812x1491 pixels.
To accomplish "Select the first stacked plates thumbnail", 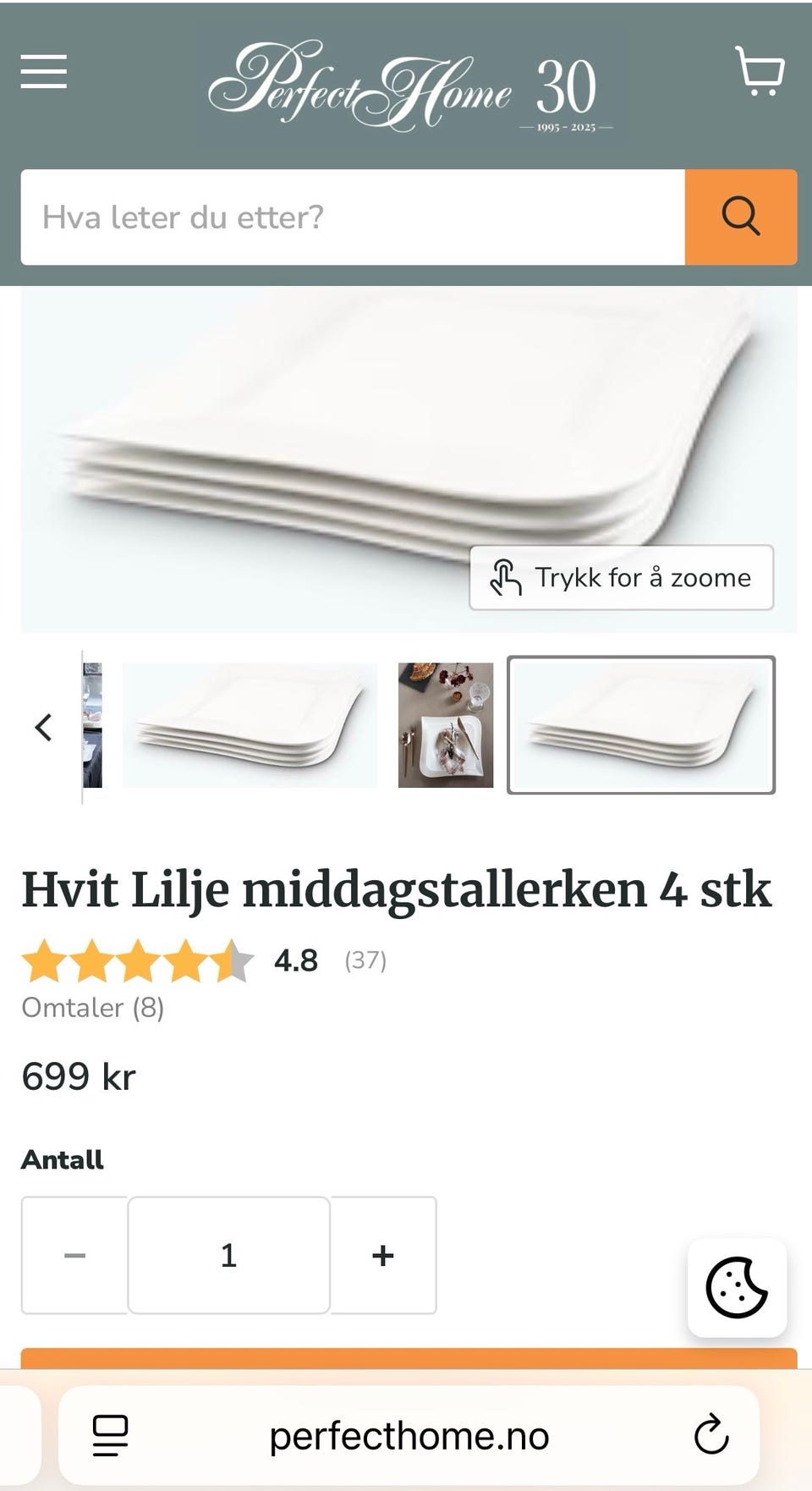I will click(x=250, y=725).
